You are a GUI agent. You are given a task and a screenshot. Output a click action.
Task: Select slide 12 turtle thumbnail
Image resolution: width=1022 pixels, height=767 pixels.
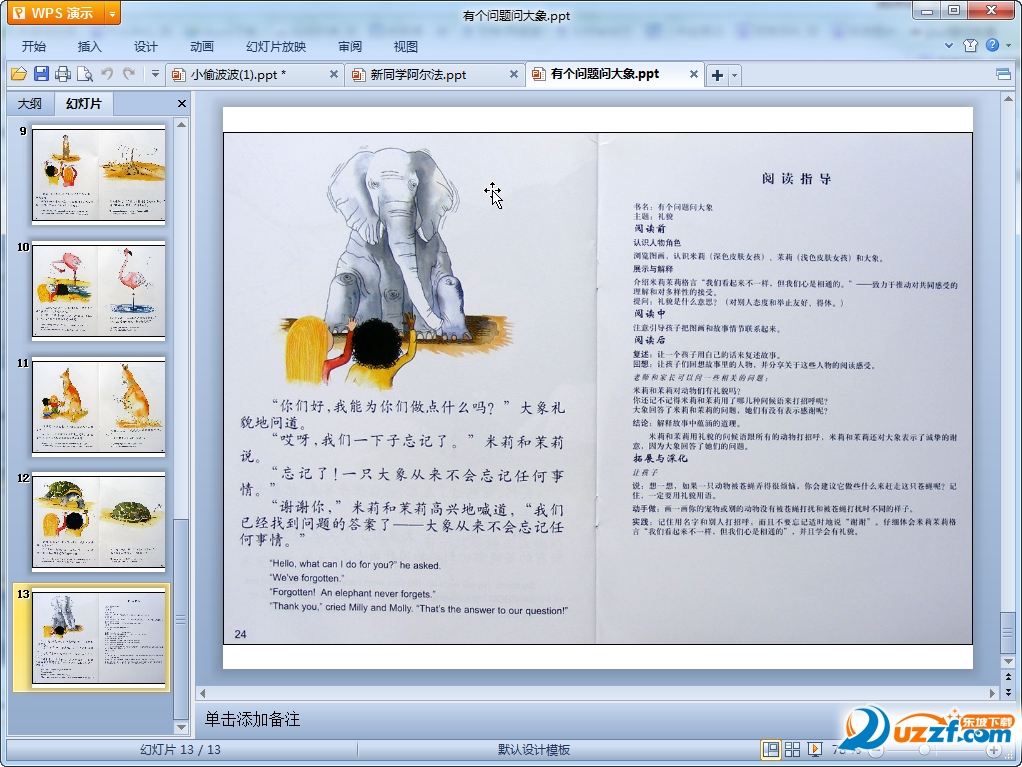point(98,521)
